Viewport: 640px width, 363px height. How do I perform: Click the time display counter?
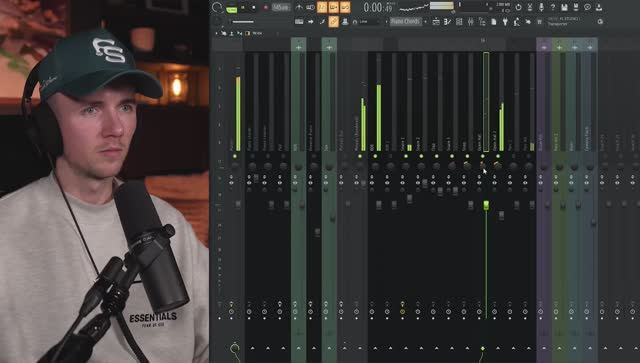click(378, 7)
